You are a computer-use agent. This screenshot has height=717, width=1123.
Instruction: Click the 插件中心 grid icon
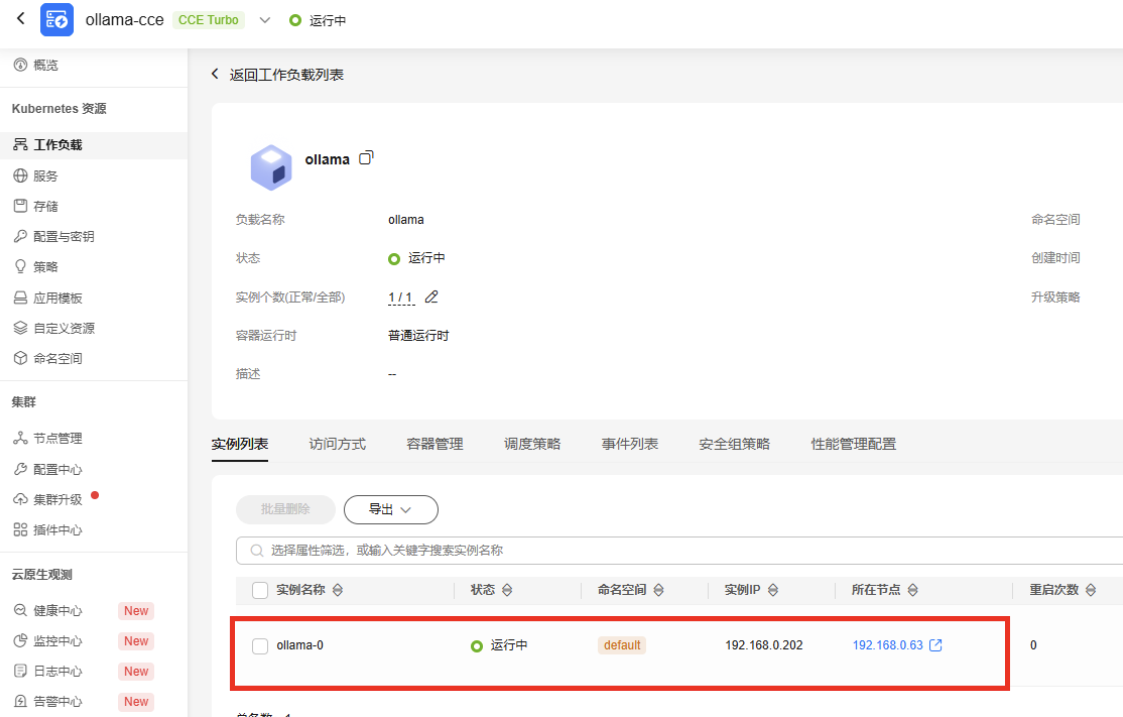click(20, 530)
